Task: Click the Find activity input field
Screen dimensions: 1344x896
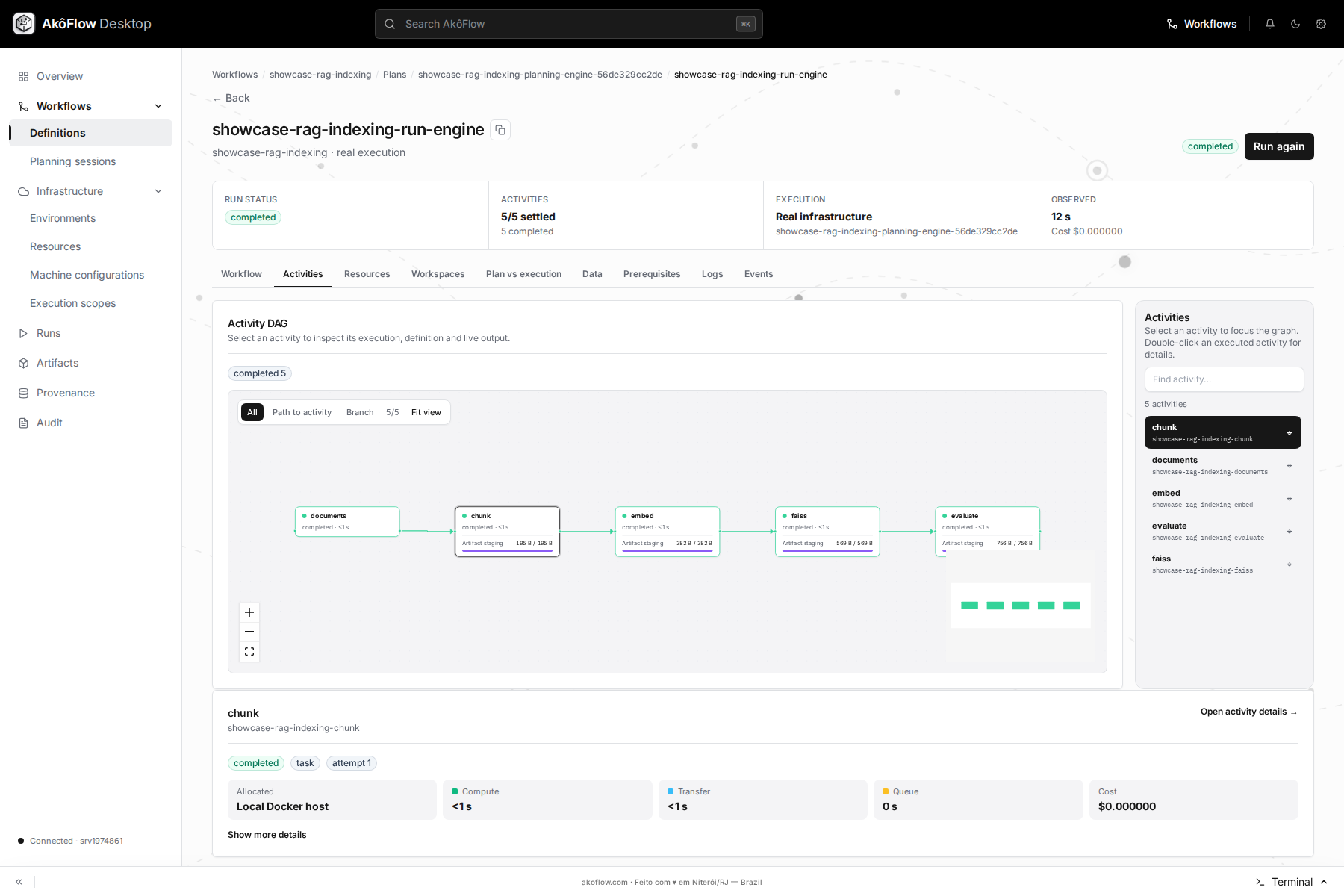Action: click(x=1225, y=379)
